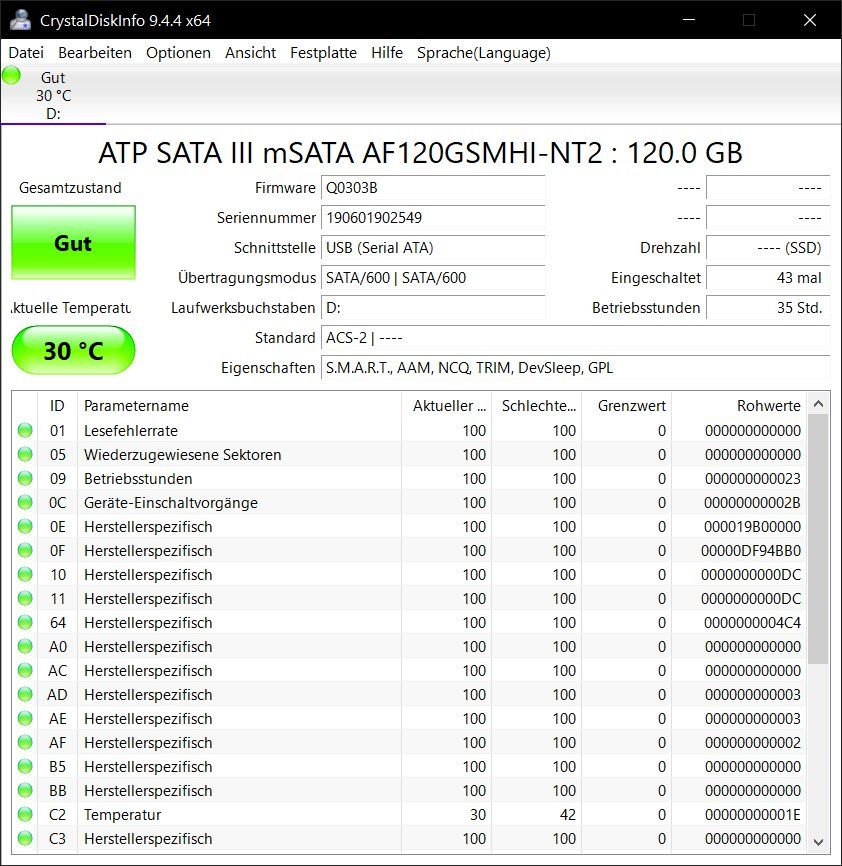Click the green Gut health status button
The width and height of the screenshot is (842, 866).
tap(73, 242)
